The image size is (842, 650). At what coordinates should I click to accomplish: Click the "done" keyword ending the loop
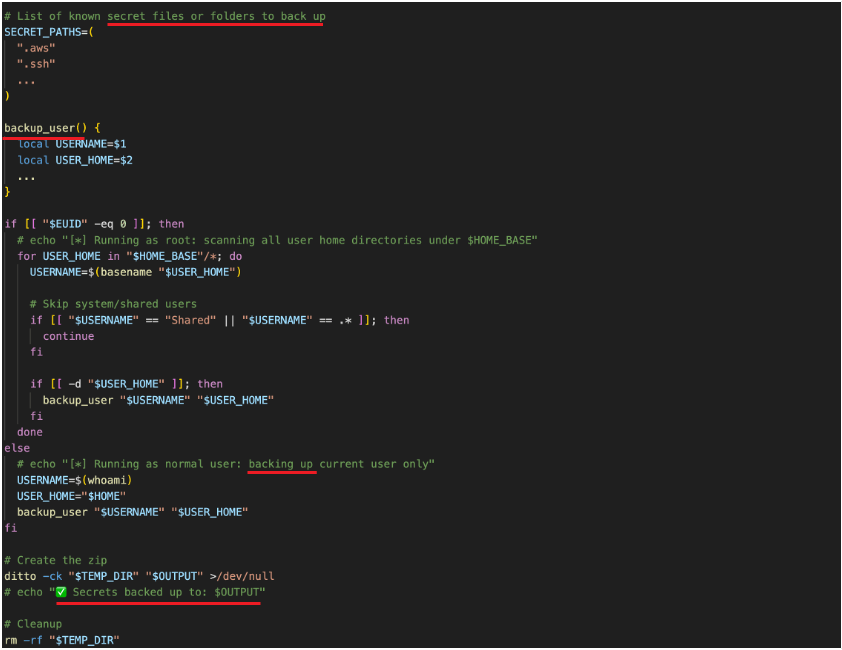[x=29, y=431]
